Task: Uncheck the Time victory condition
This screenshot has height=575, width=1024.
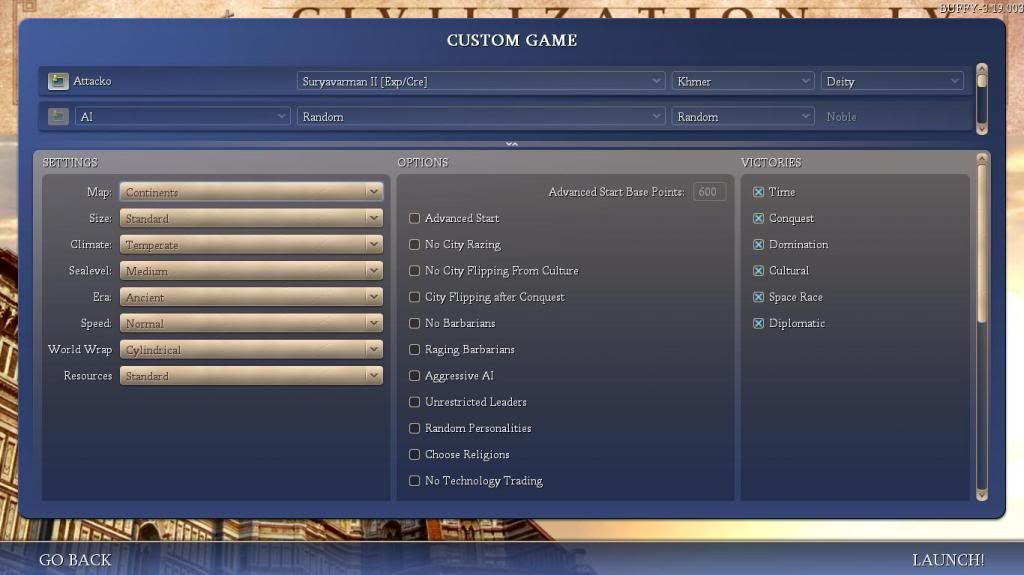Action: 758,192
